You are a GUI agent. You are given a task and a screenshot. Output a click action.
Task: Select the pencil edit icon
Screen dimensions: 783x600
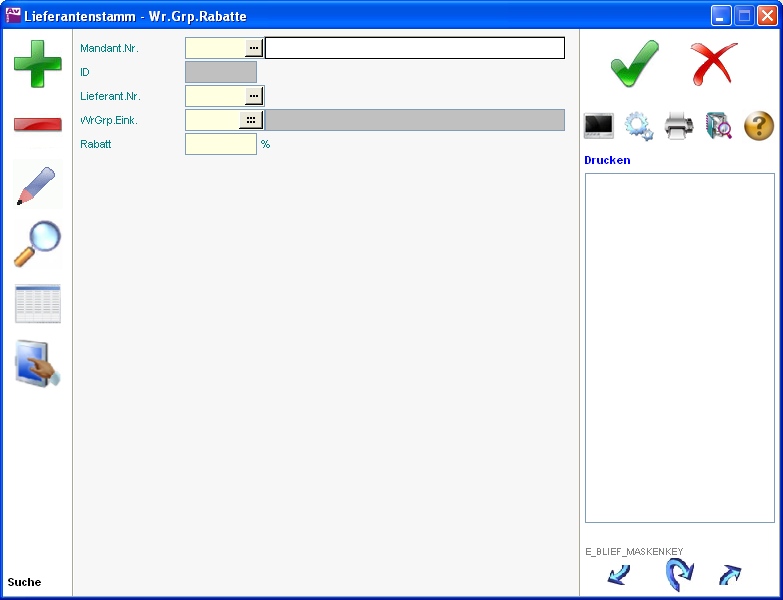point(37,186)
